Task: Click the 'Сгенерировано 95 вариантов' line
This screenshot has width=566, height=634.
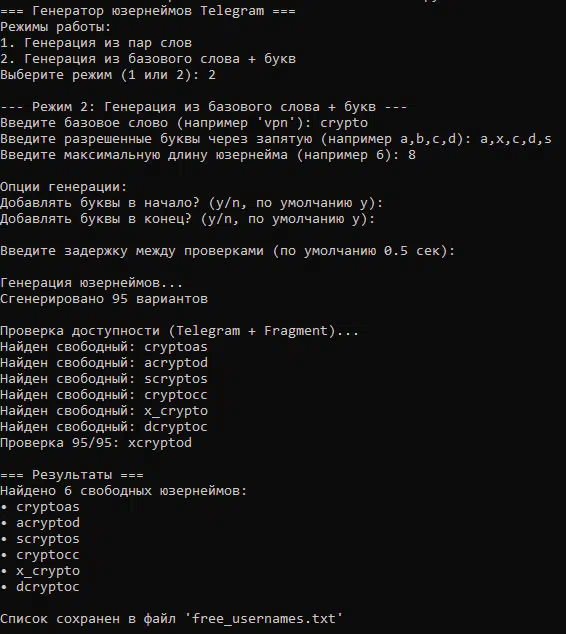Action: (x=104, y=299)
